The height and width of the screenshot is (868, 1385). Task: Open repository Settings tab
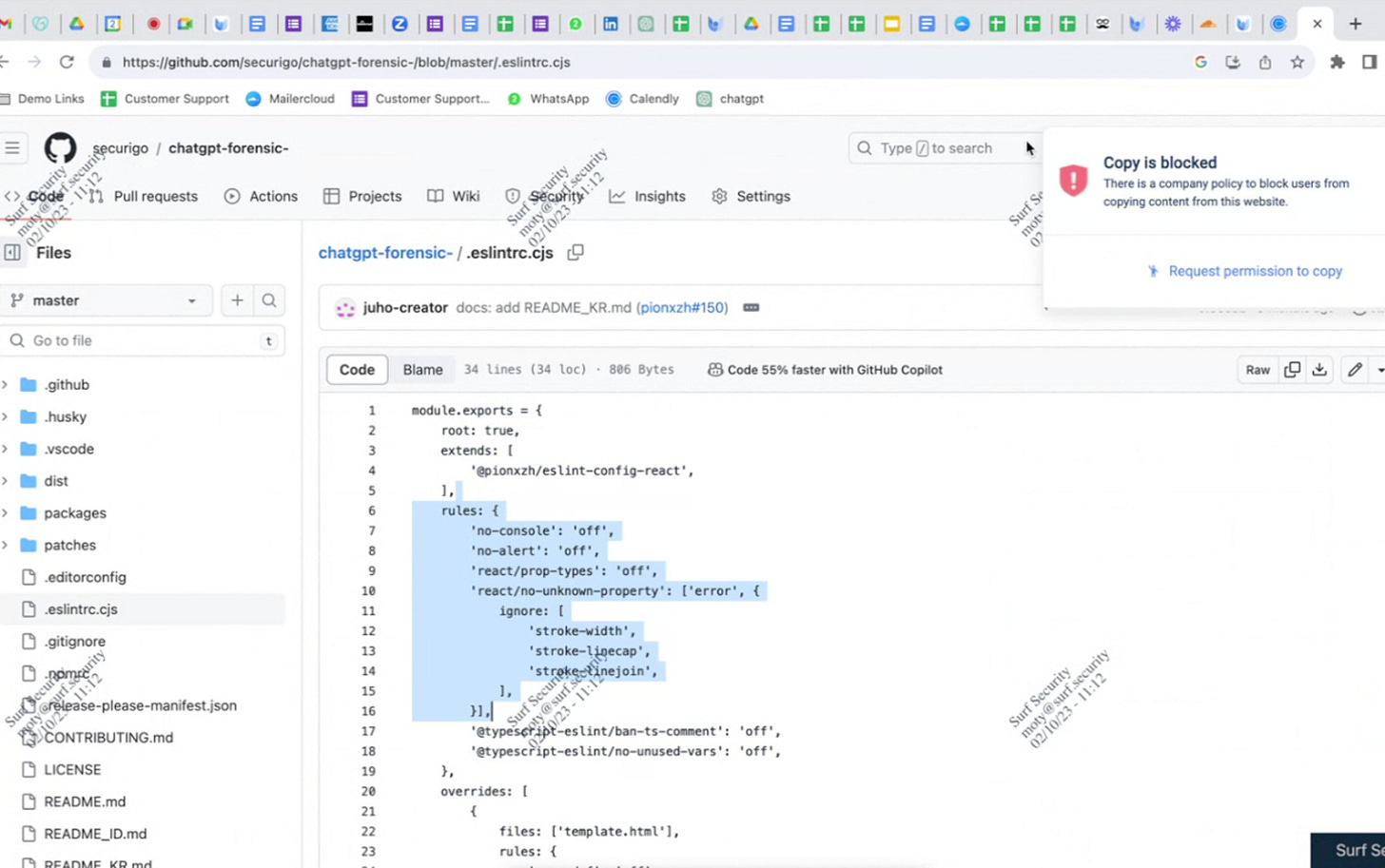(x=751, y=197)
